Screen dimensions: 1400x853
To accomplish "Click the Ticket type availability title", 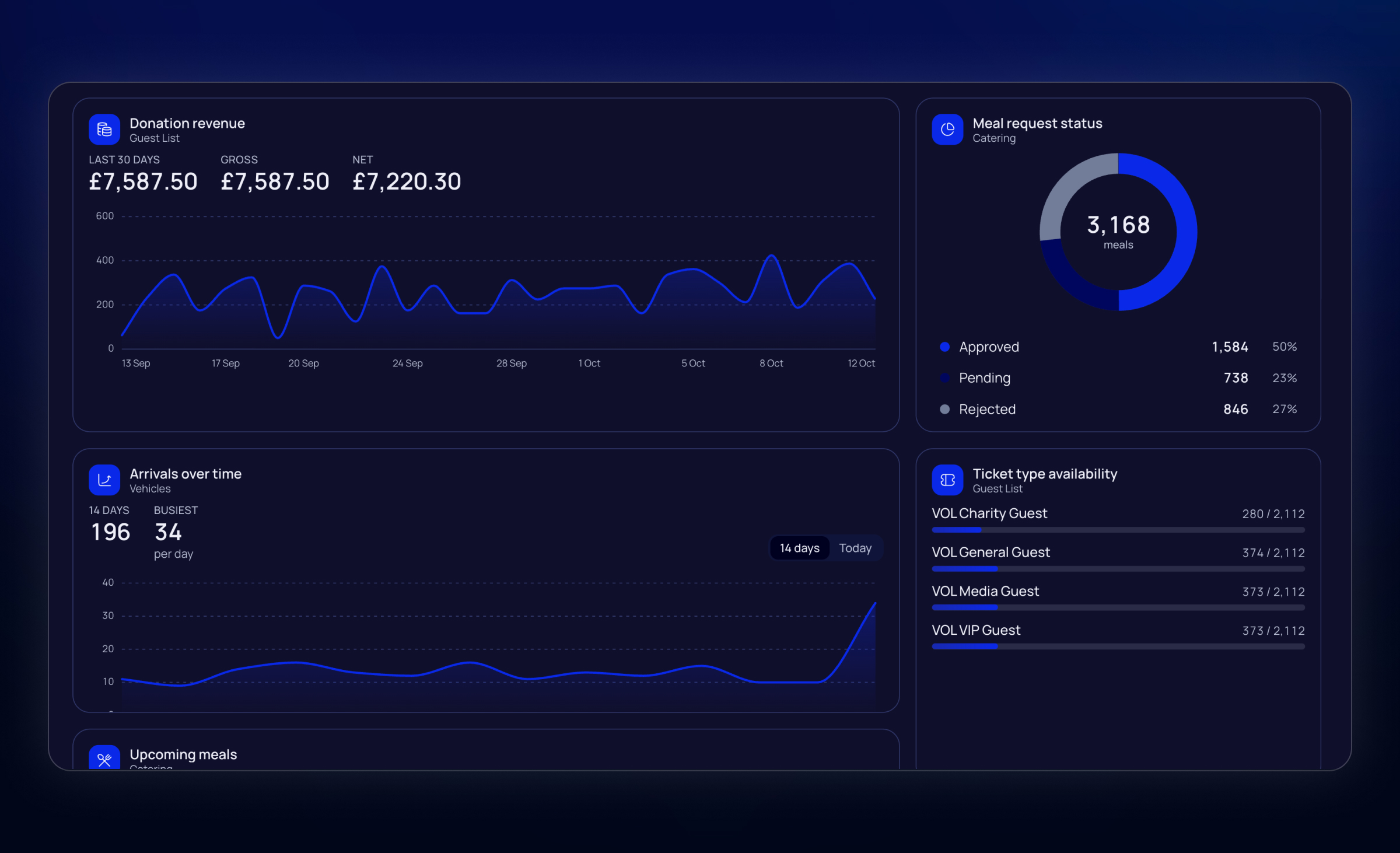I will (1045, 474).
